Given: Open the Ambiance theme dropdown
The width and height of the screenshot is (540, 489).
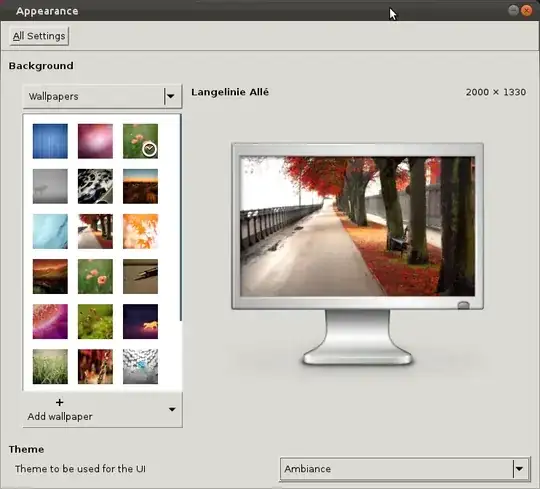Looking at the screenshot, I should (405, 469).
